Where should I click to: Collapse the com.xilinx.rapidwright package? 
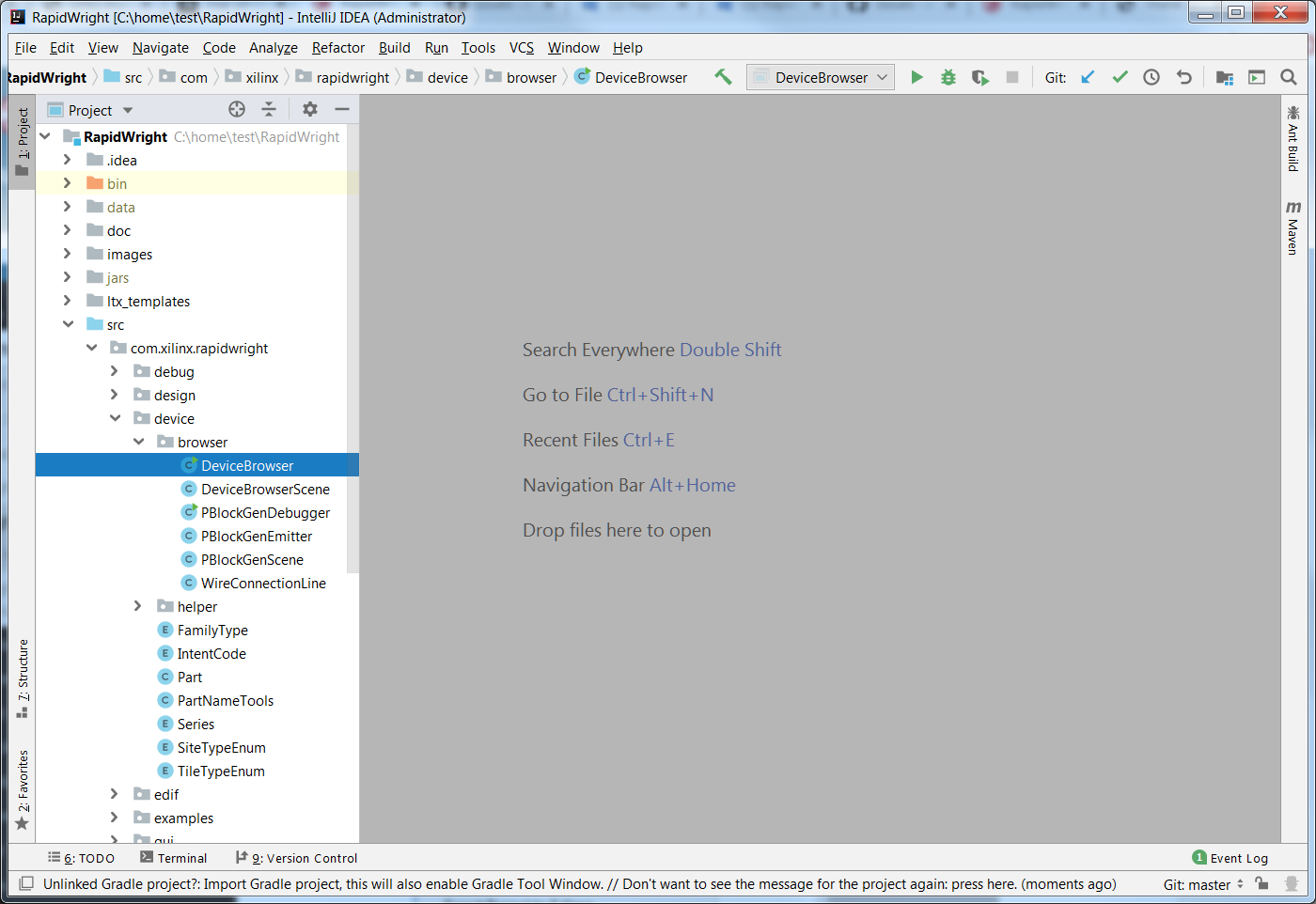coord(91,348)
